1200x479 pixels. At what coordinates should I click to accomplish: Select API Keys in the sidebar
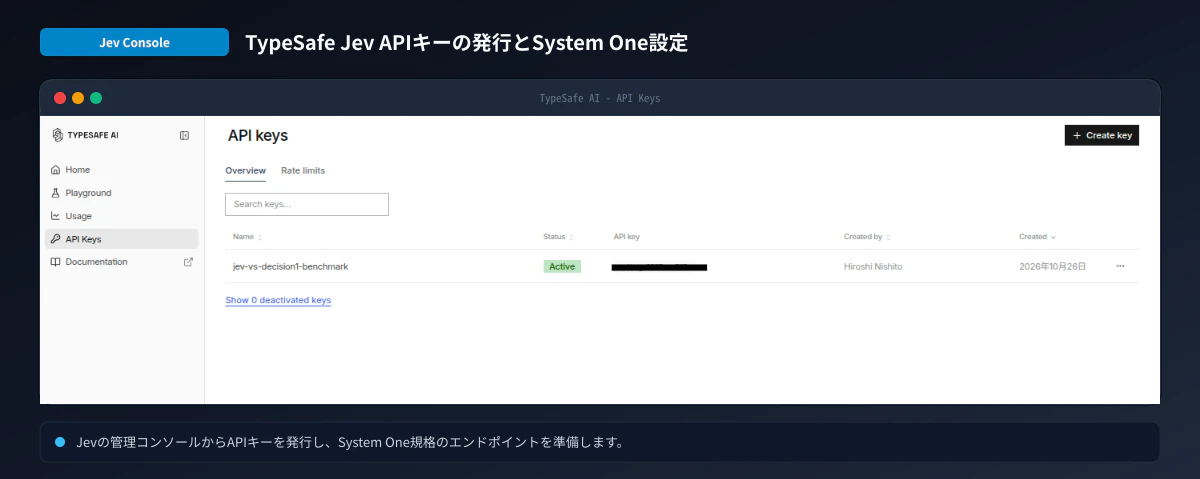[121, 239]
